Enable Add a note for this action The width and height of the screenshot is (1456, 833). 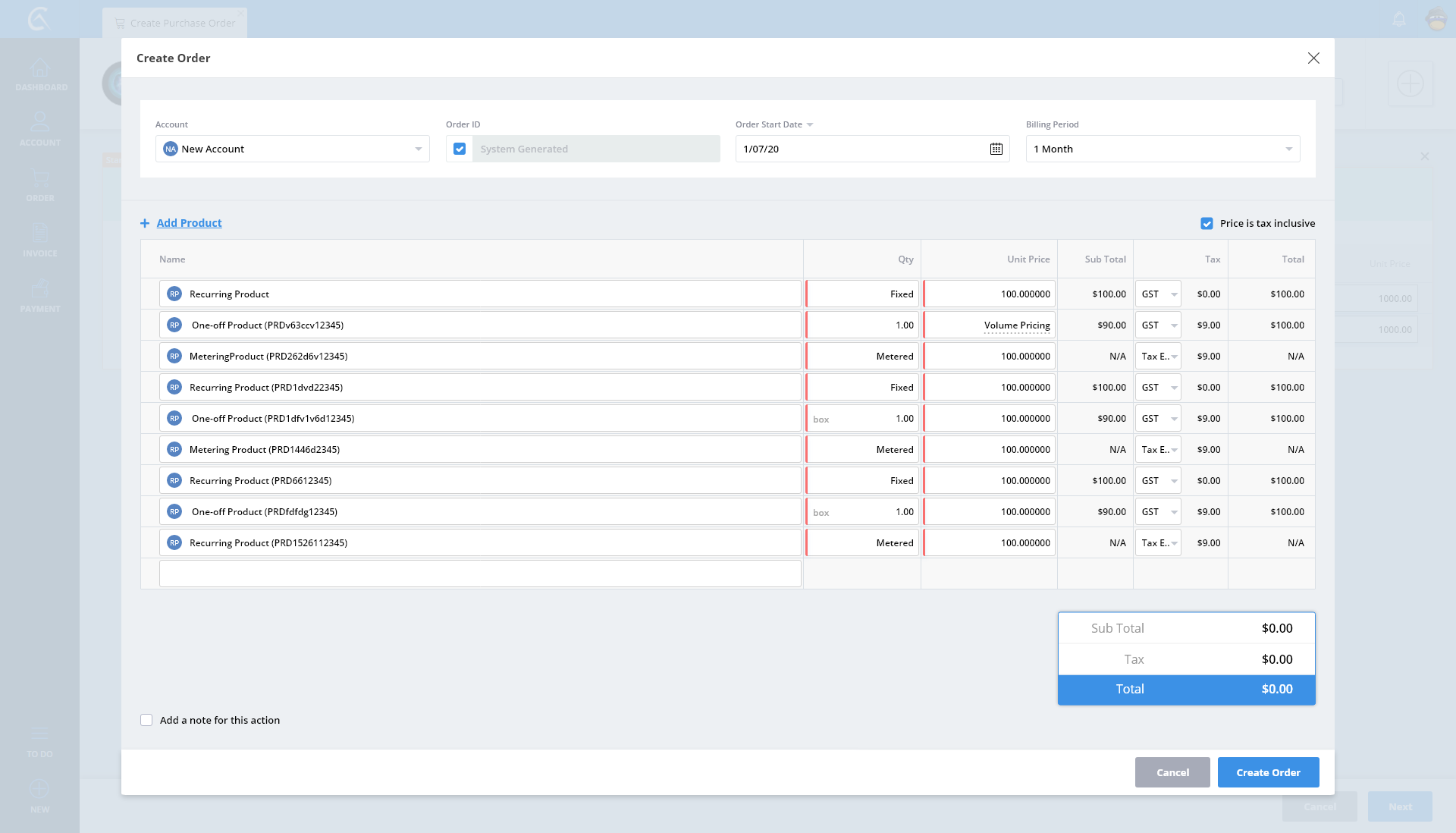pos(146,720)
